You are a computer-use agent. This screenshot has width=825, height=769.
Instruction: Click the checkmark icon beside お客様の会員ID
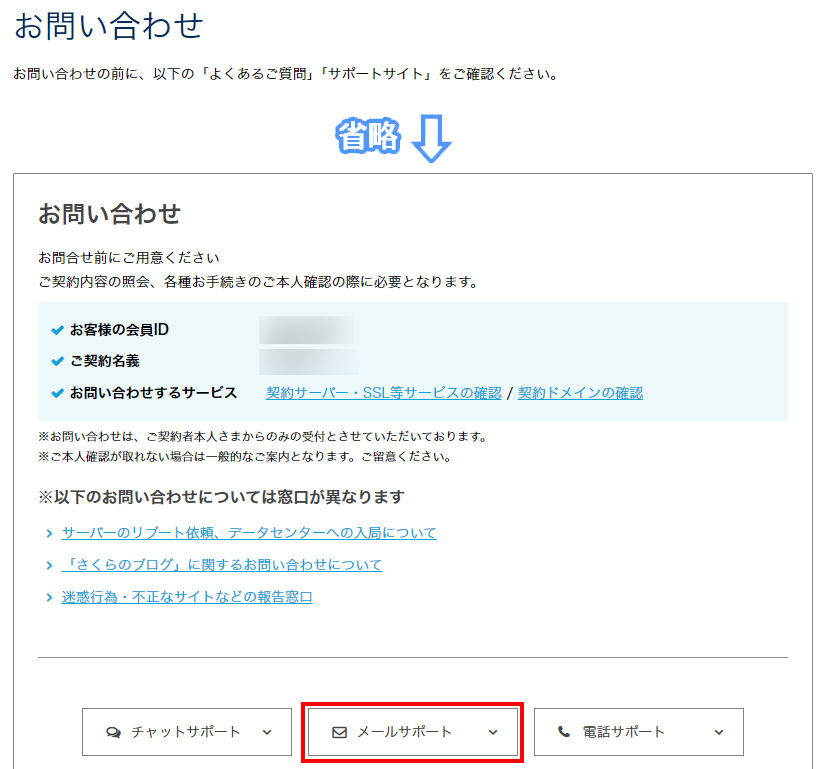[57, 330]
